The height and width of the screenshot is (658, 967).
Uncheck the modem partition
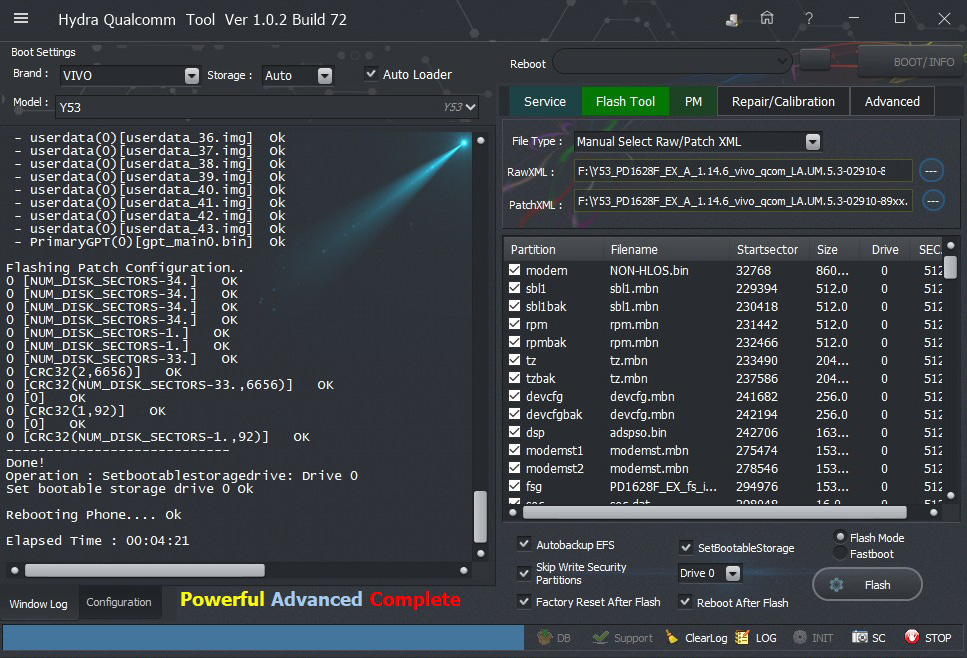coord(514,269)
